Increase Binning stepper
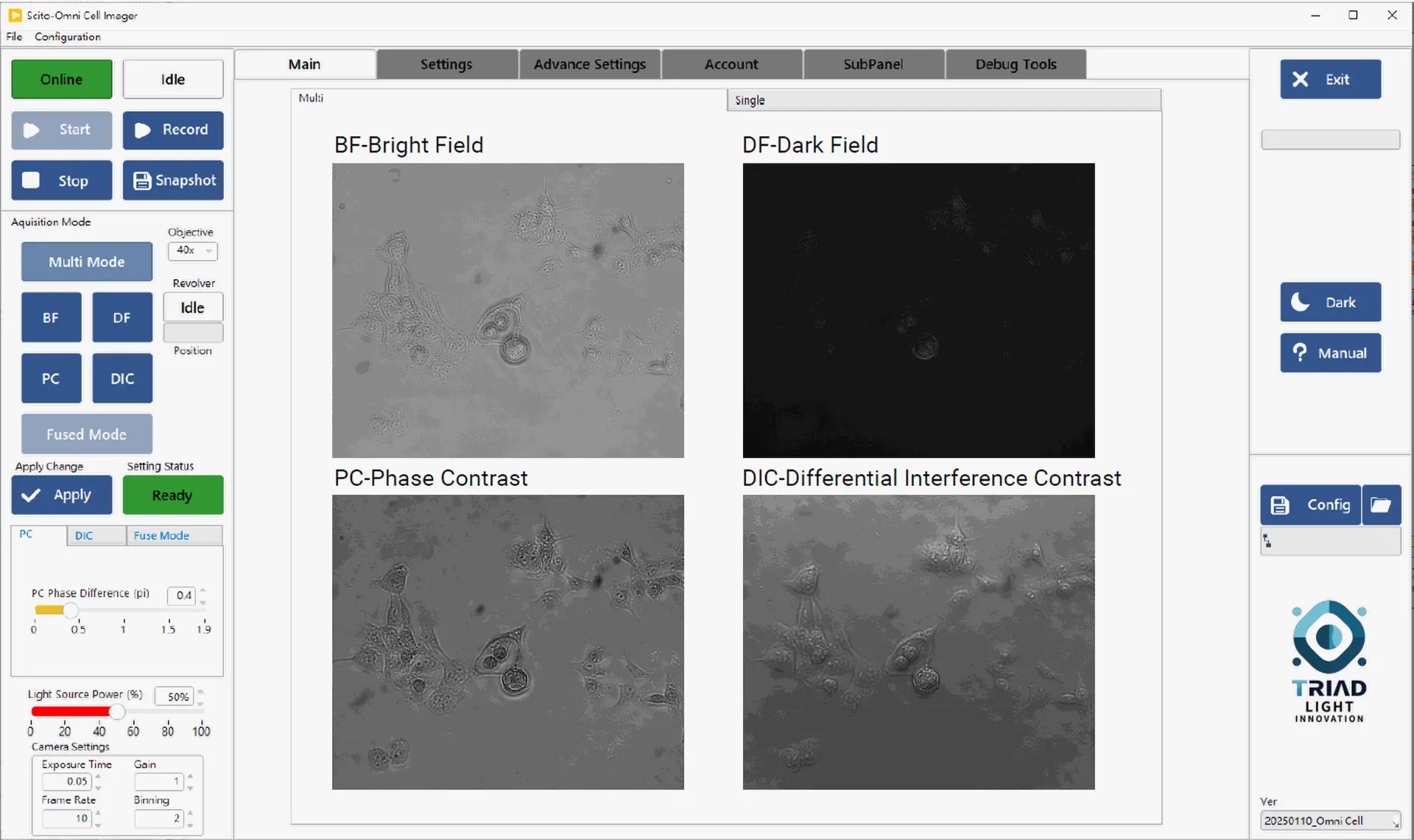 (x=190, y=813)
